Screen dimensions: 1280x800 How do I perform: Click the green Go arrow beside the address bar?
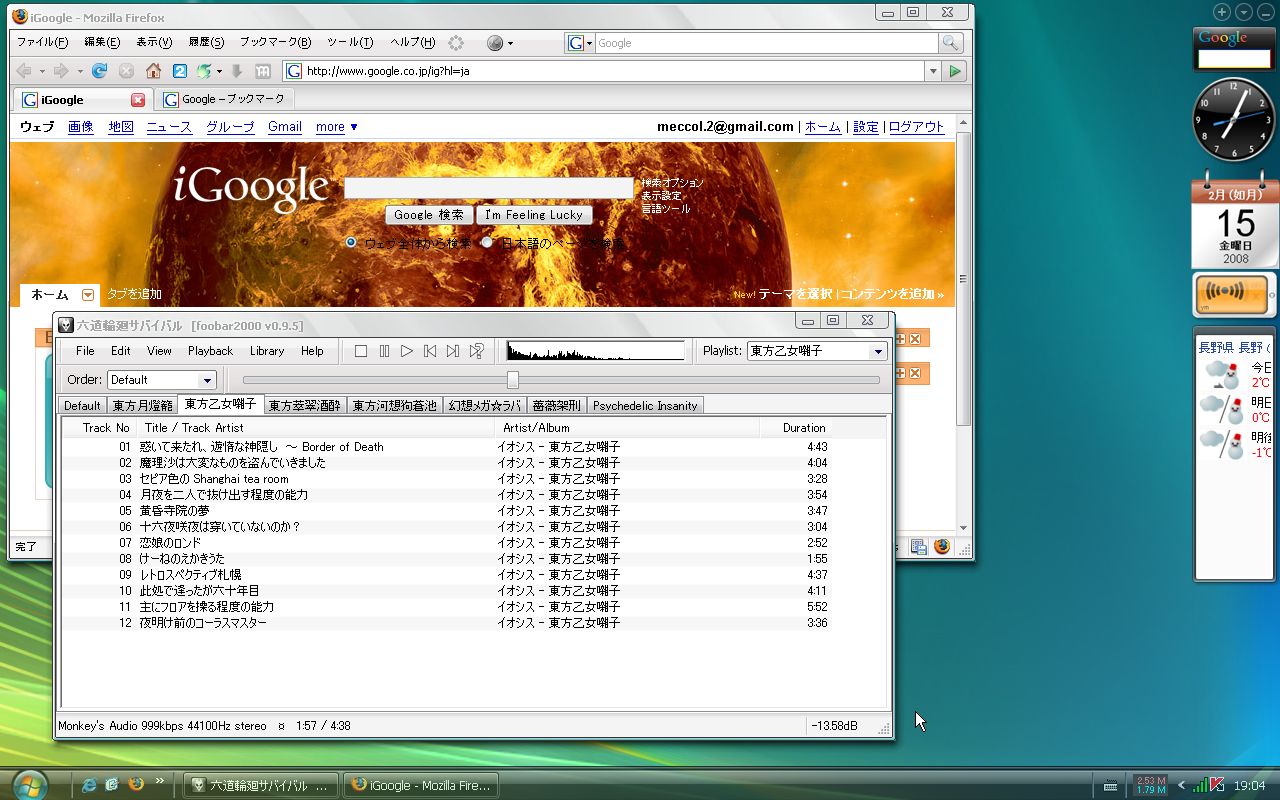955,71
